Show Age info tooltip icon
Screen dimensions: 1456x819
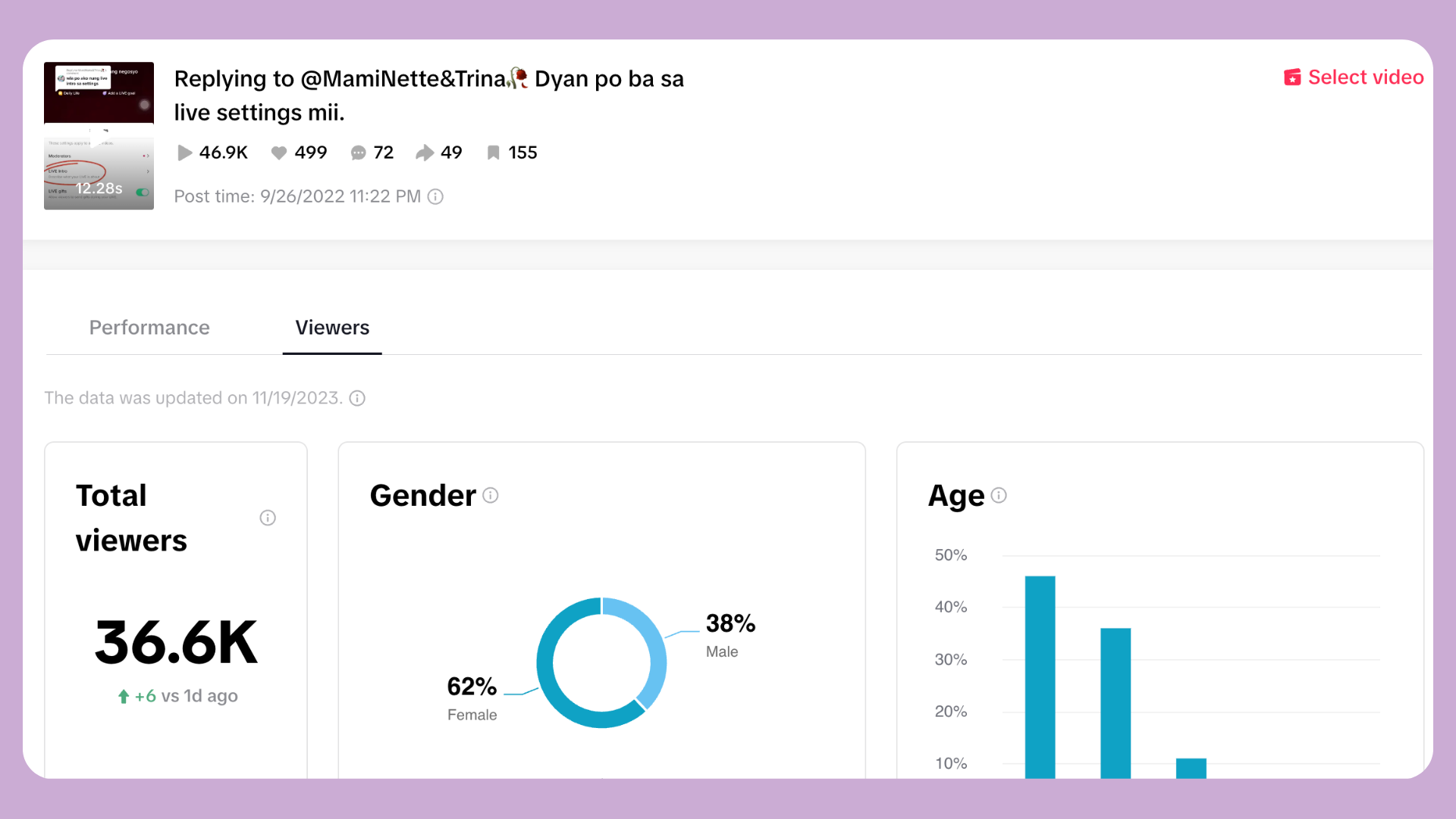[x=999, y=496]
